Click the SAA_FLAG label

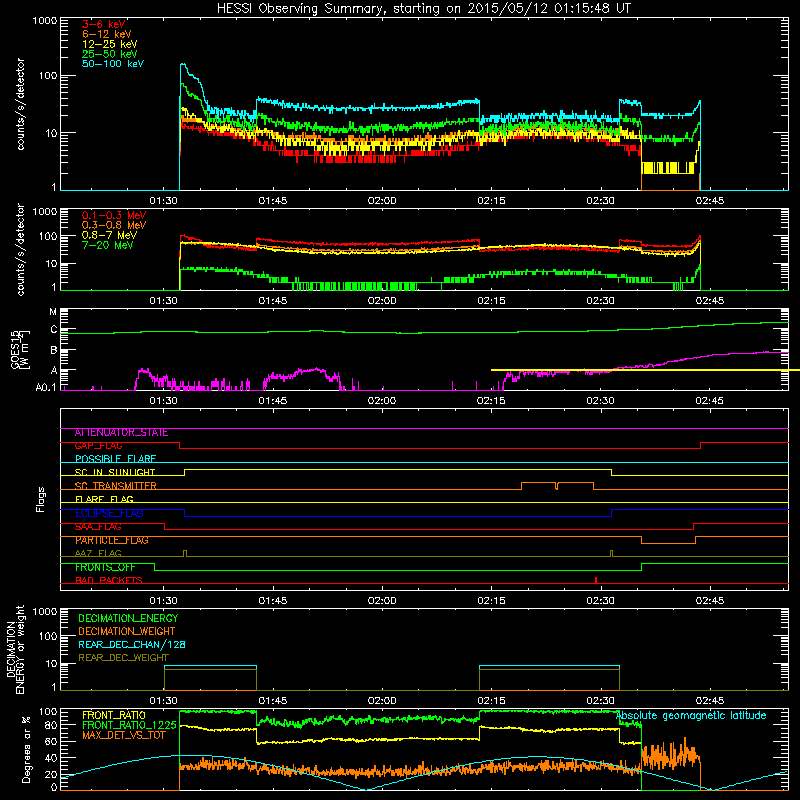[98, 527]
